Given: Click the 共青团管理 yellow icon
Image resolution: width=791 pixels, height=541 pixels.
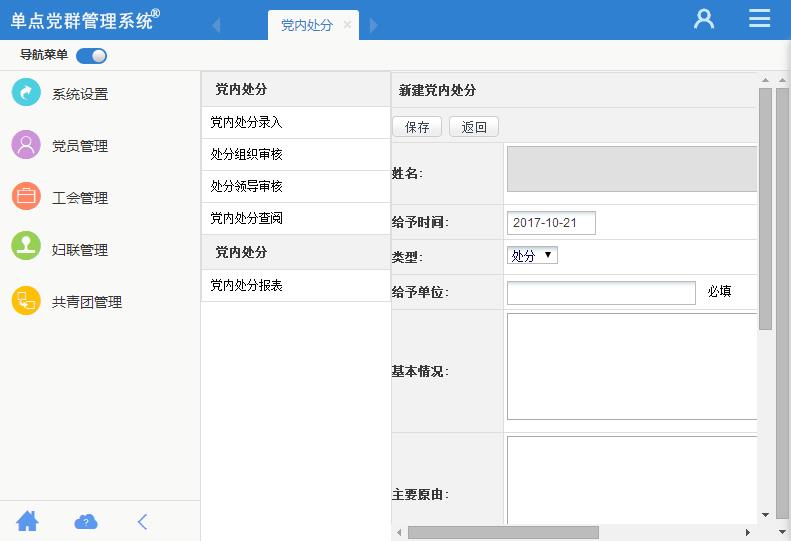Looking at the screenshot, I should (26, 301).
